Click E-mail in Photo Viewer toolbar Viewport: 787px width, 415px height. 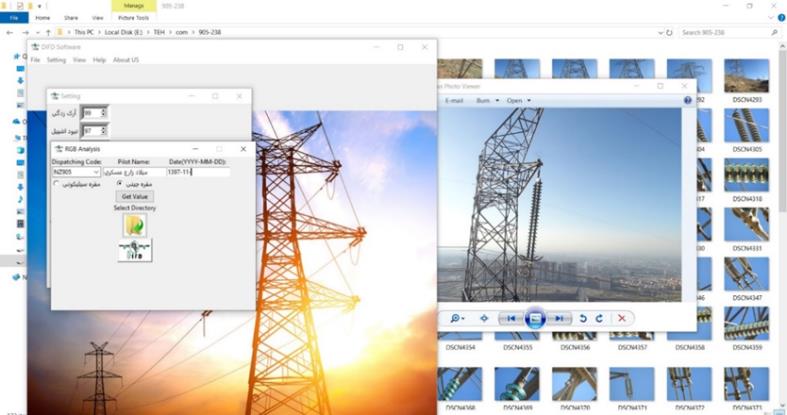453,100
